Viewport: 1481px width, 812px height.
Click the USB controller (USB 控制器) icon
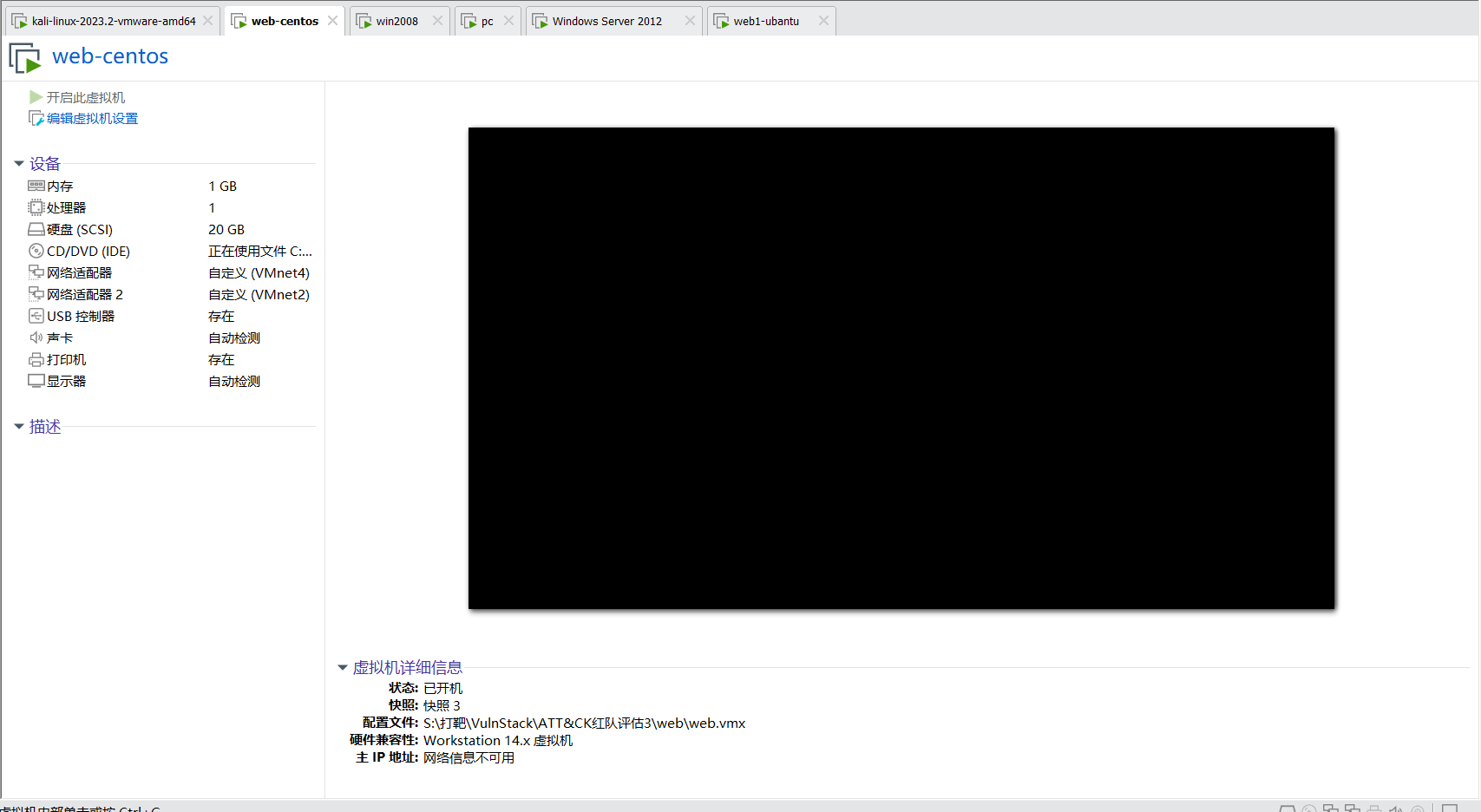point(36,316)
